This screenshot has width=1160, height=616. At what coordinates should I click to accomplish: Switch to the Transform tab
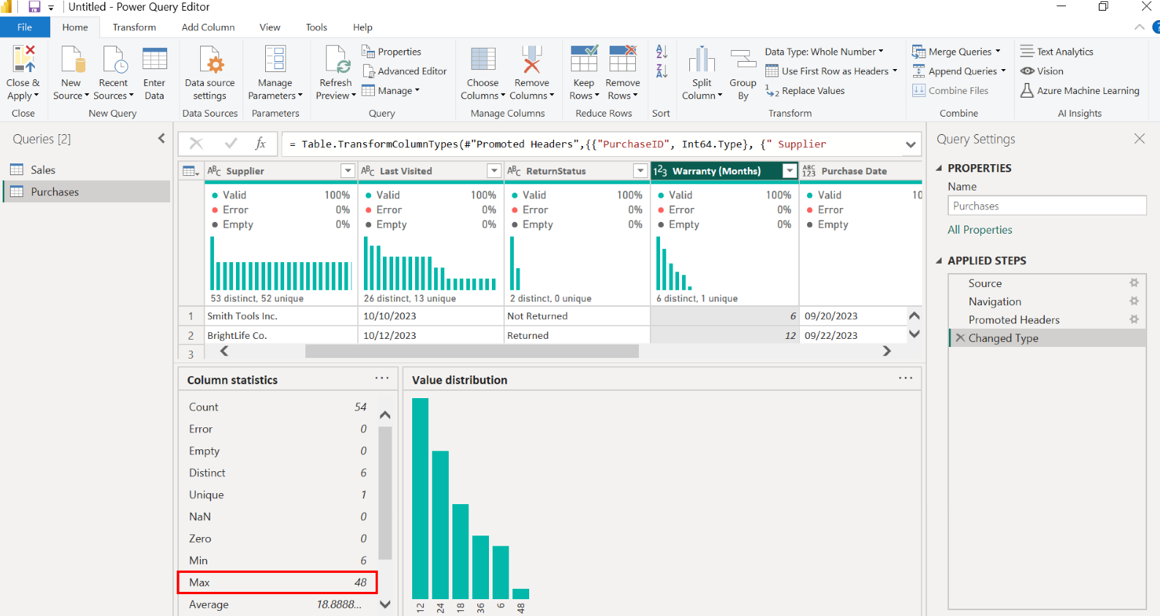134,27
